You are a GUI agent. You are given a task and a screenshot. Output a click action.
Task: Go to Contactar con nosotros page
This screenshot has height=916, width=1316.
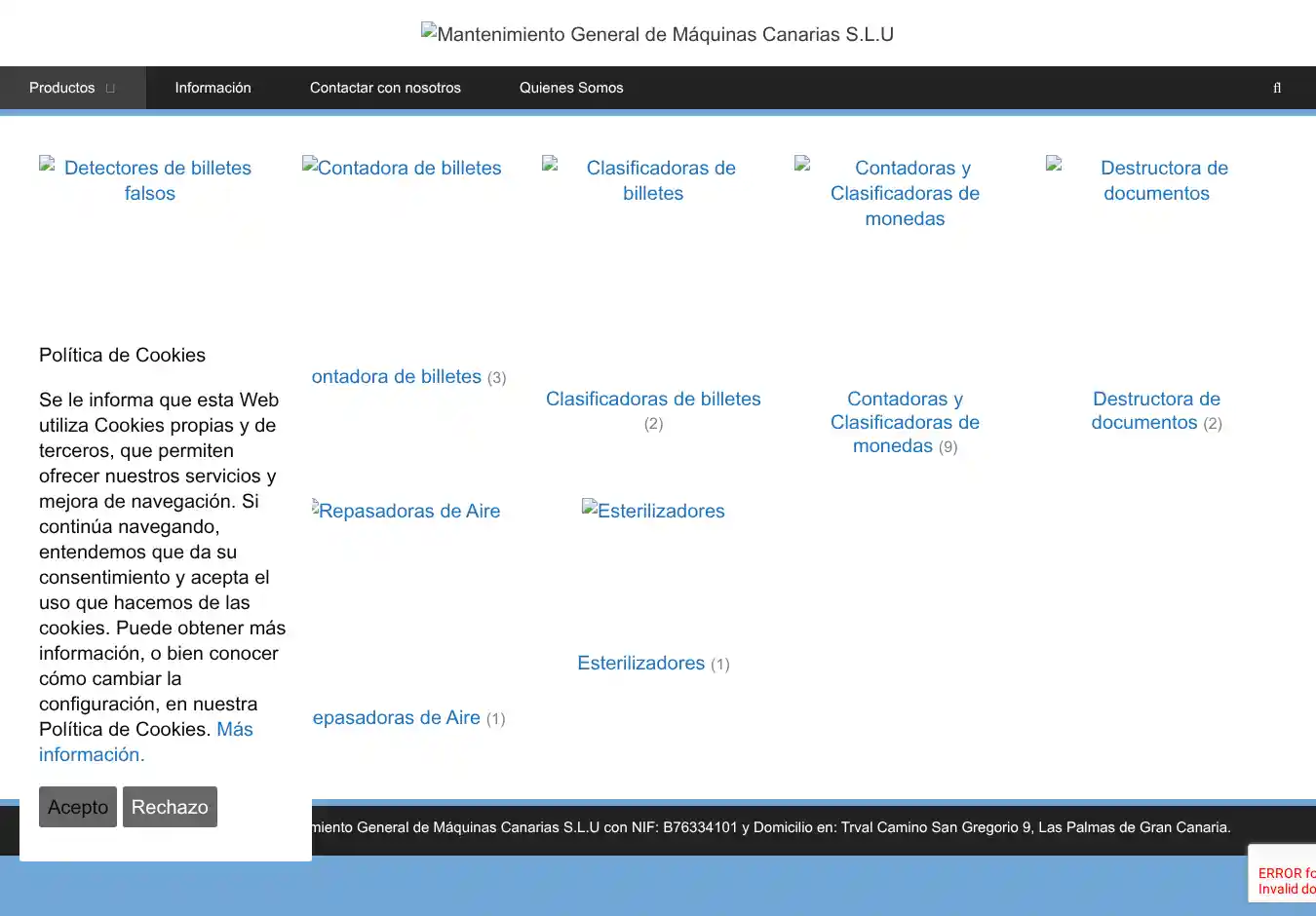point(385,88)
